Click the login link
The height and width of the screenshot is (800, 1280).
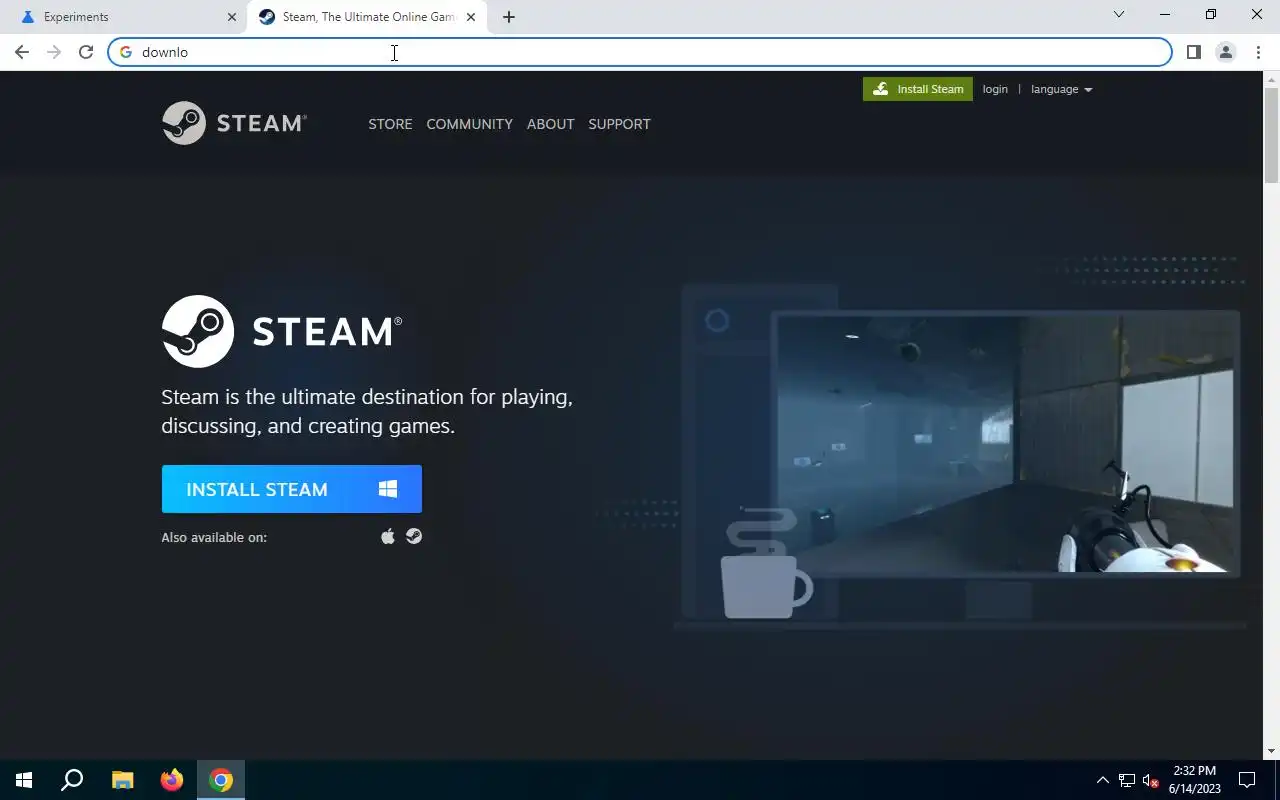click(x=995, y=89)
